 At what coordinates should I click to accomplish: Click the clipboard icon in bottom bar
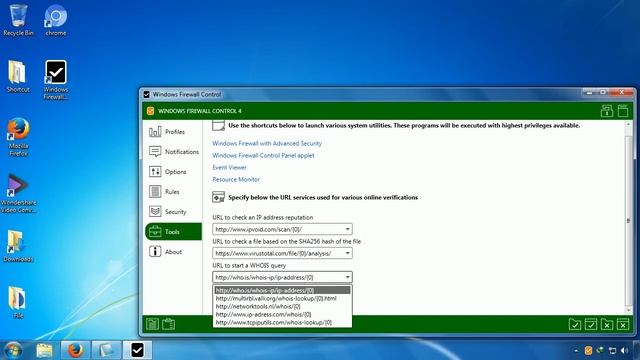[x=169, y=324]
